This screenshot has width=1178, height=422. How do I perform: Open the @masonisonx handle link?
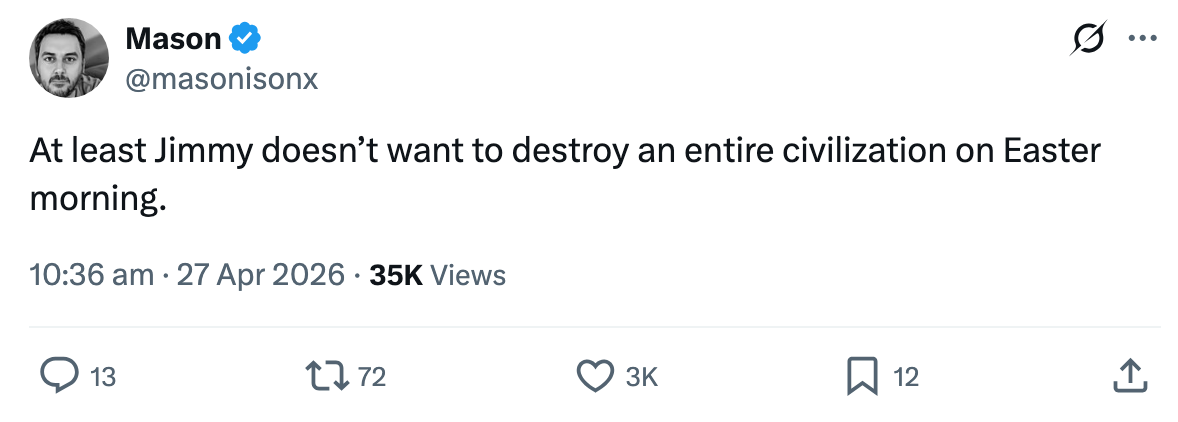tap(221, 79)
